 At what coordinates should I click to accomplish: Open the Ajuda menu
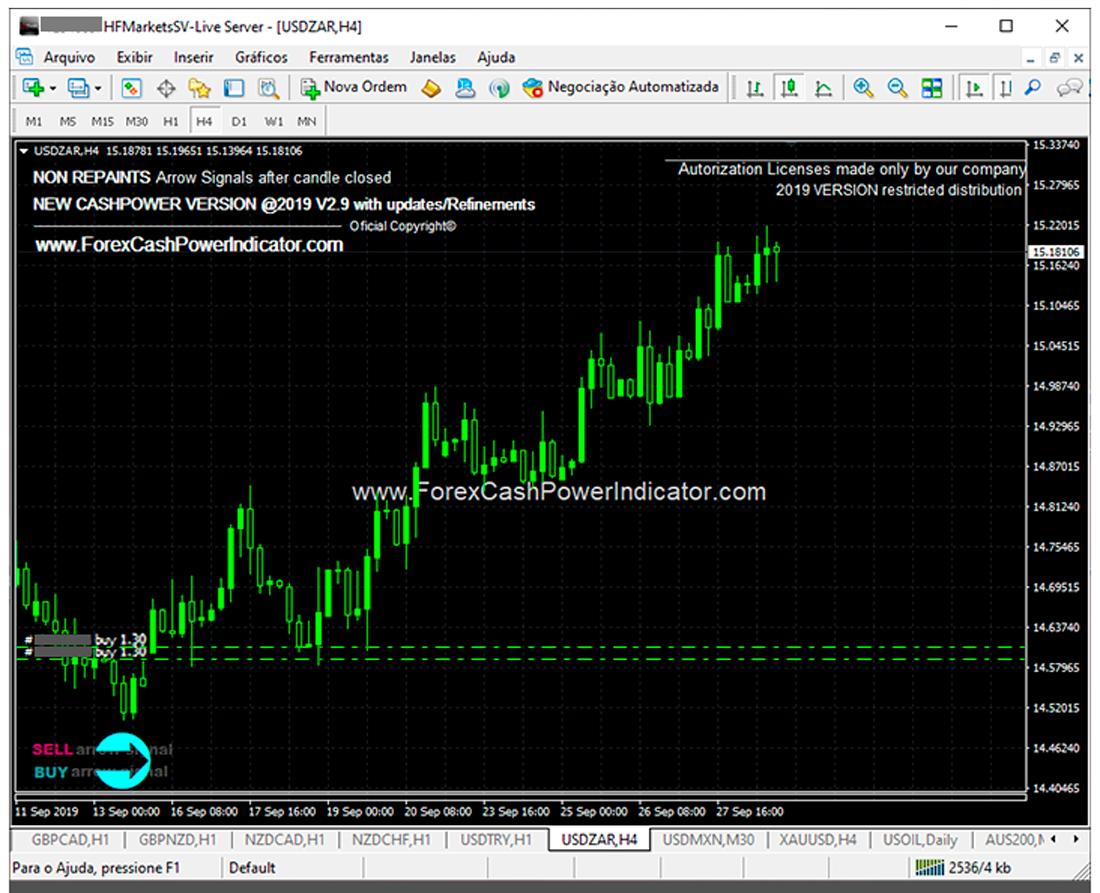496,58
